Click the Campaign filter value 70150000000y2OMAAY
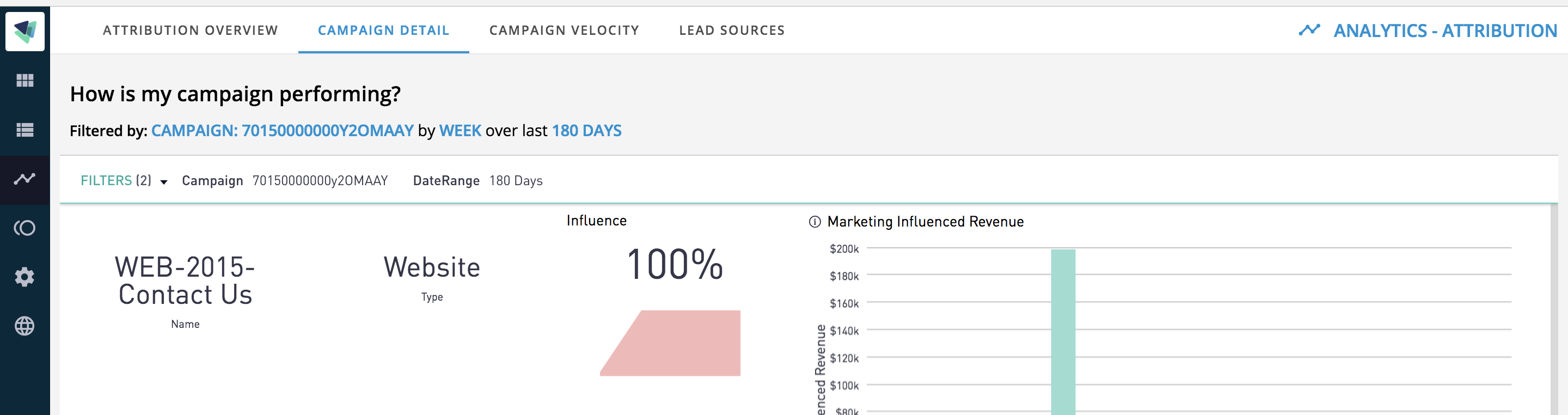The image size is (1568, 415). click(320, 181)
